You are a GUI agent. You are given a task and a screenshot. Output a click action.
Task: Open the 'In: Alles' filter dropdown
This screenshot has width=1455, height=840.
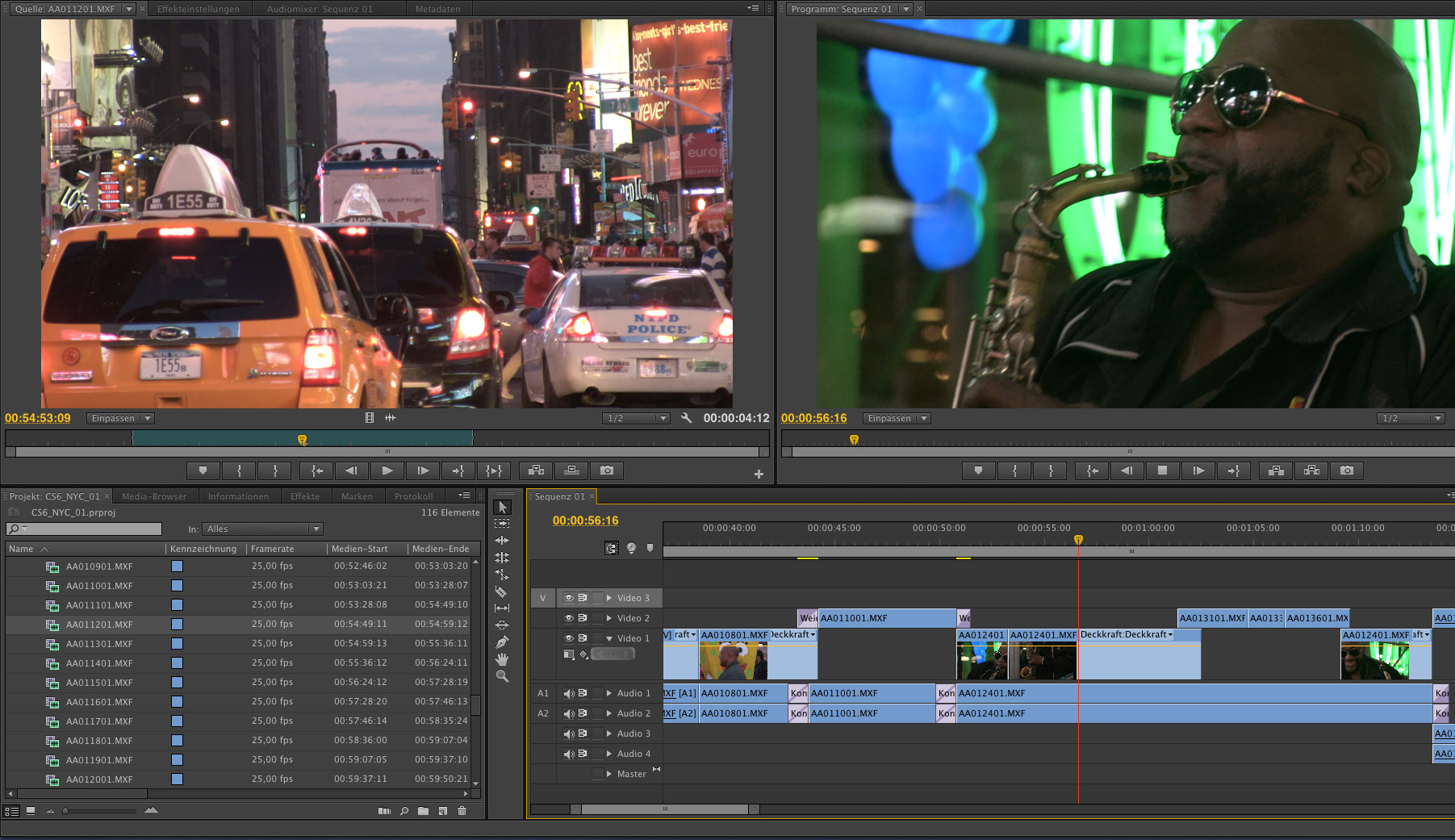pyautogui.click(x=262, y=529)
